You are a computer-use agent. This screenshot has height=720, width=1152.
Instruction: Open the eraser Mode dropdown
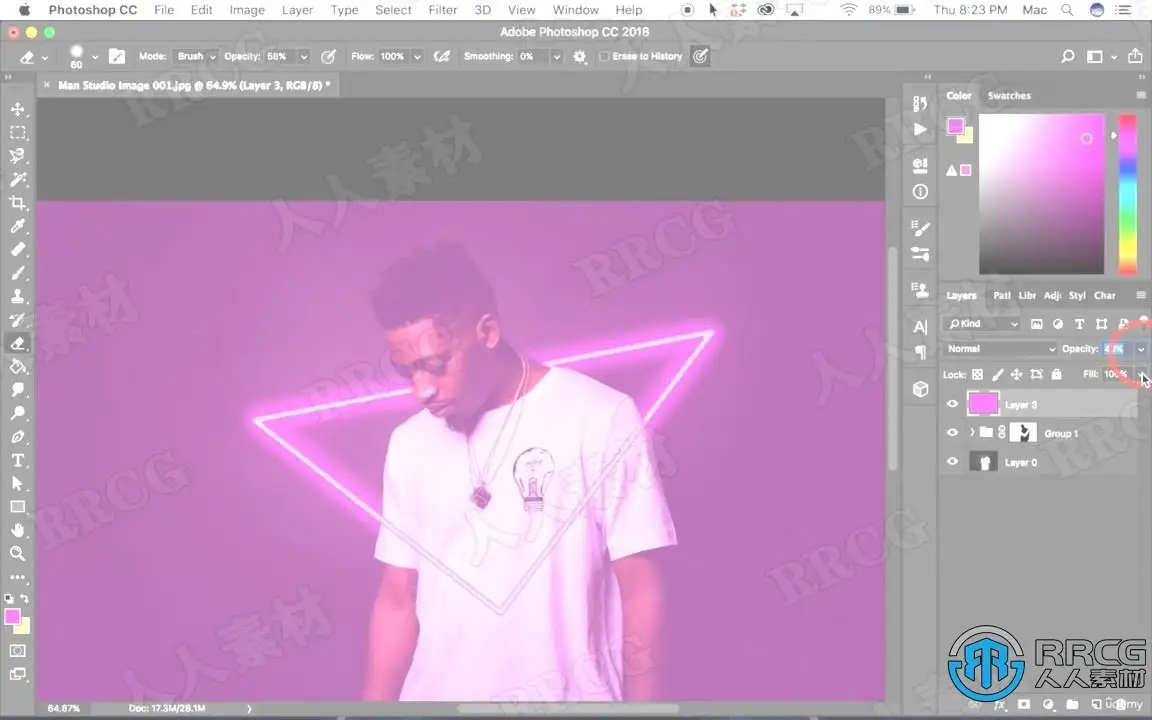(195, 57)
